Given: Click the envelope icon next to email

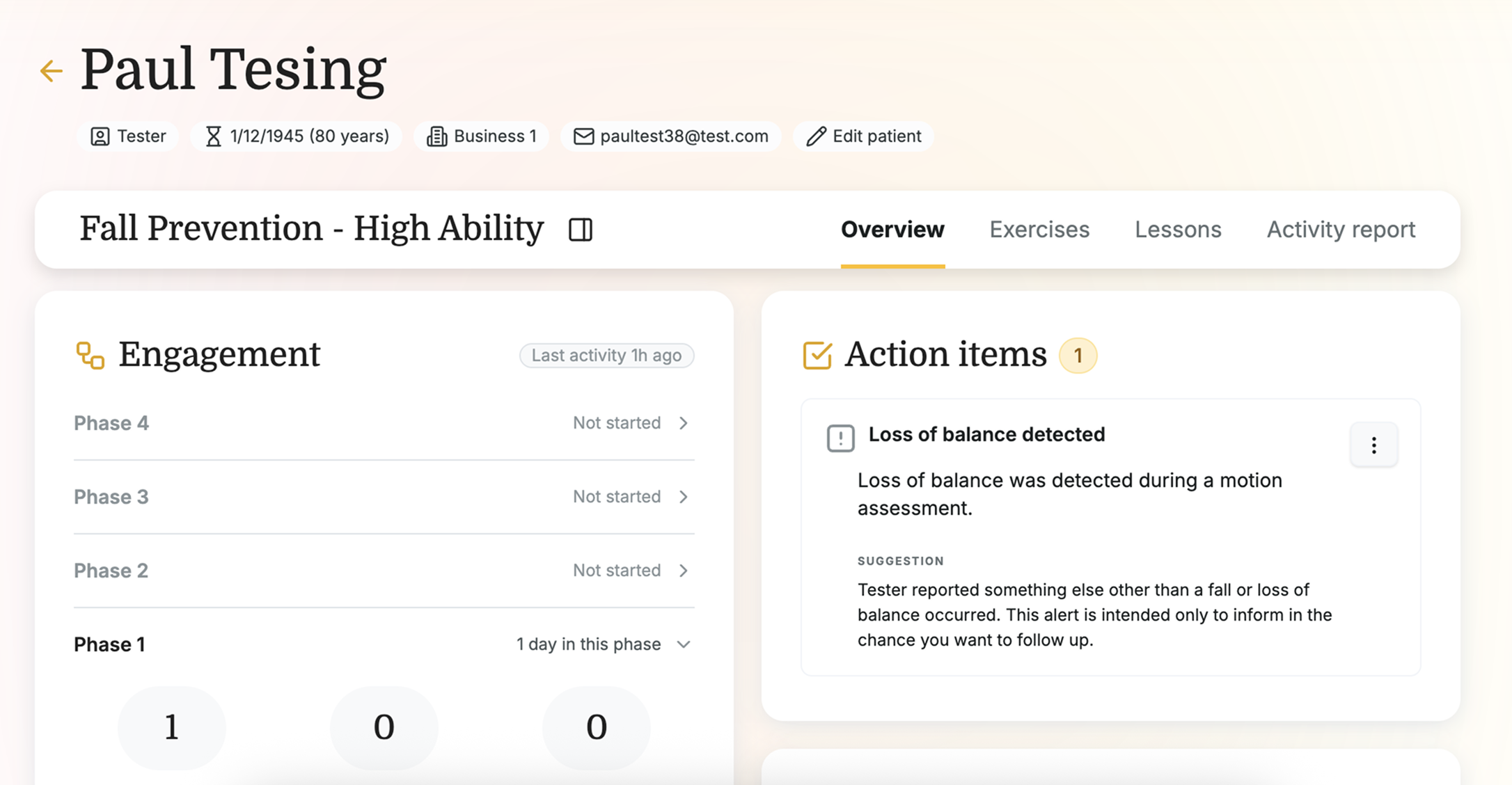Looking at the screenshot, I should [x=583, y=136].
